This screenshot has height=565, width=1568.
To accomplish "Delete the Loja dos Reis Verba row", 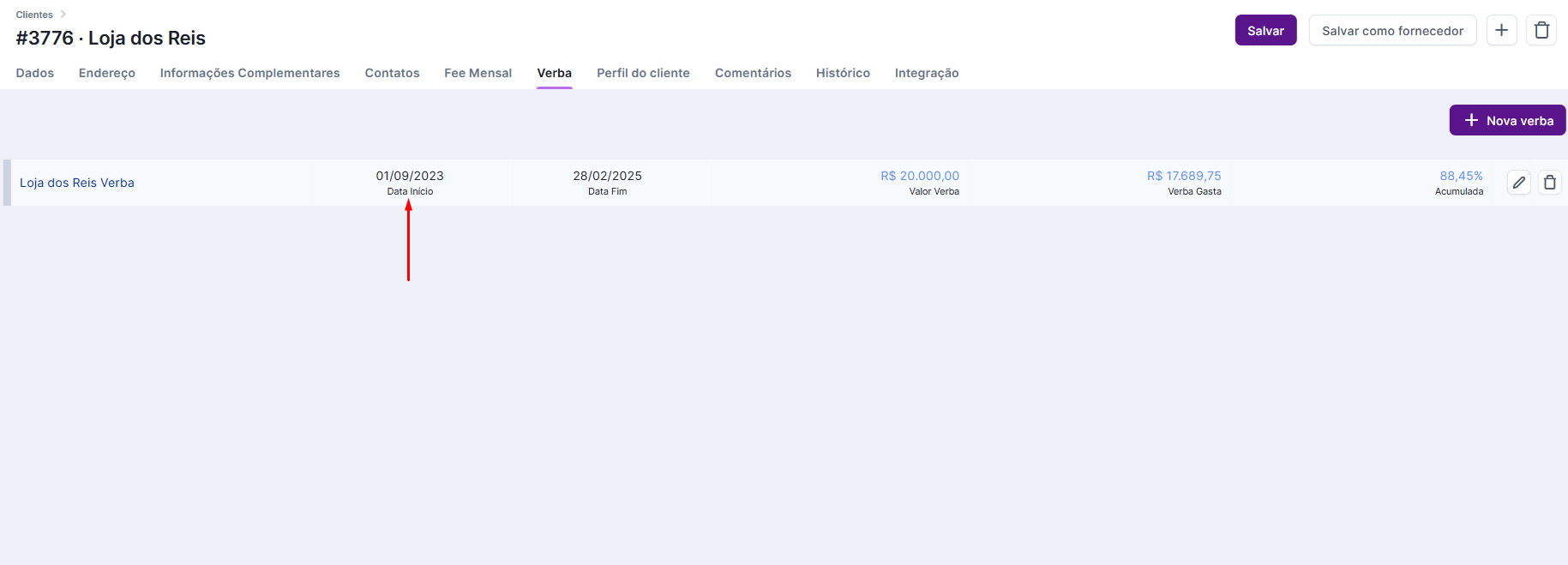I will pos(1549,183).
